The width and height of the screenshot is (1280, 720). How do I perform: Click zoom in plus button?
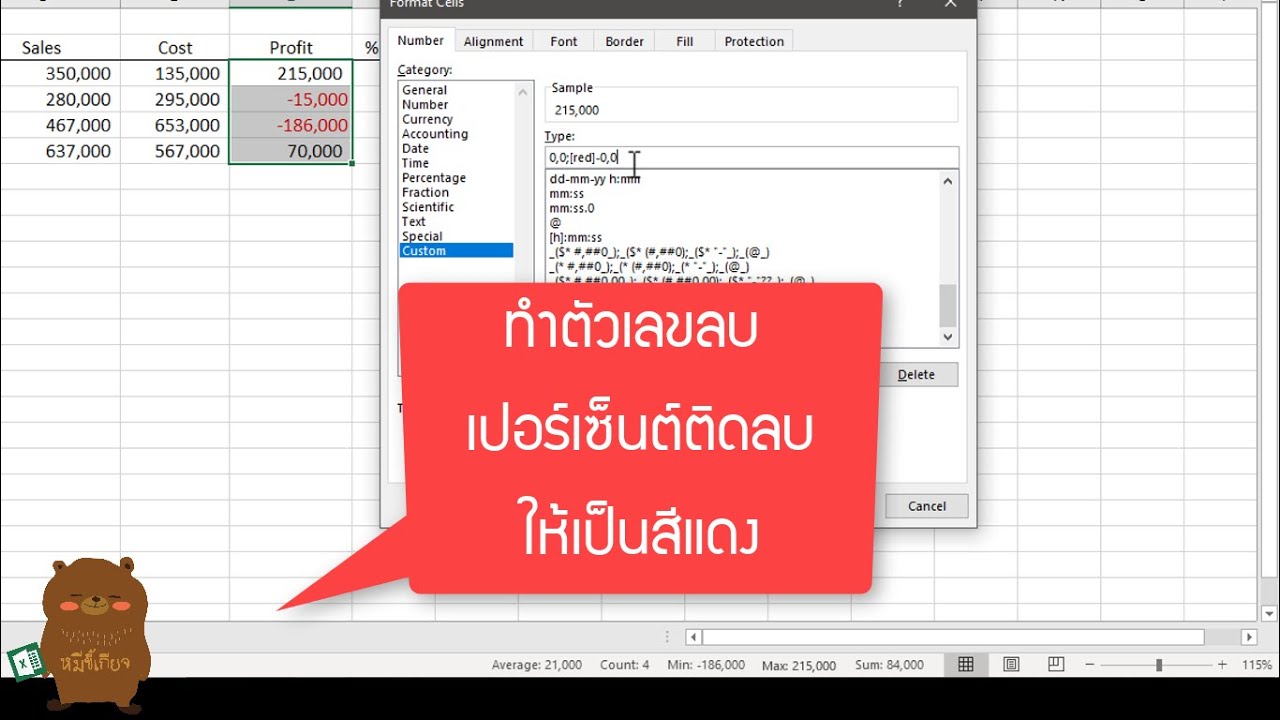1222,664
